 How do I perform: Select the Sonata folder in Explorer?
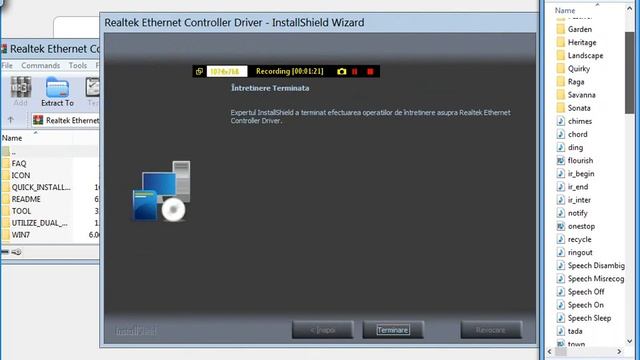tap(579, 108)
